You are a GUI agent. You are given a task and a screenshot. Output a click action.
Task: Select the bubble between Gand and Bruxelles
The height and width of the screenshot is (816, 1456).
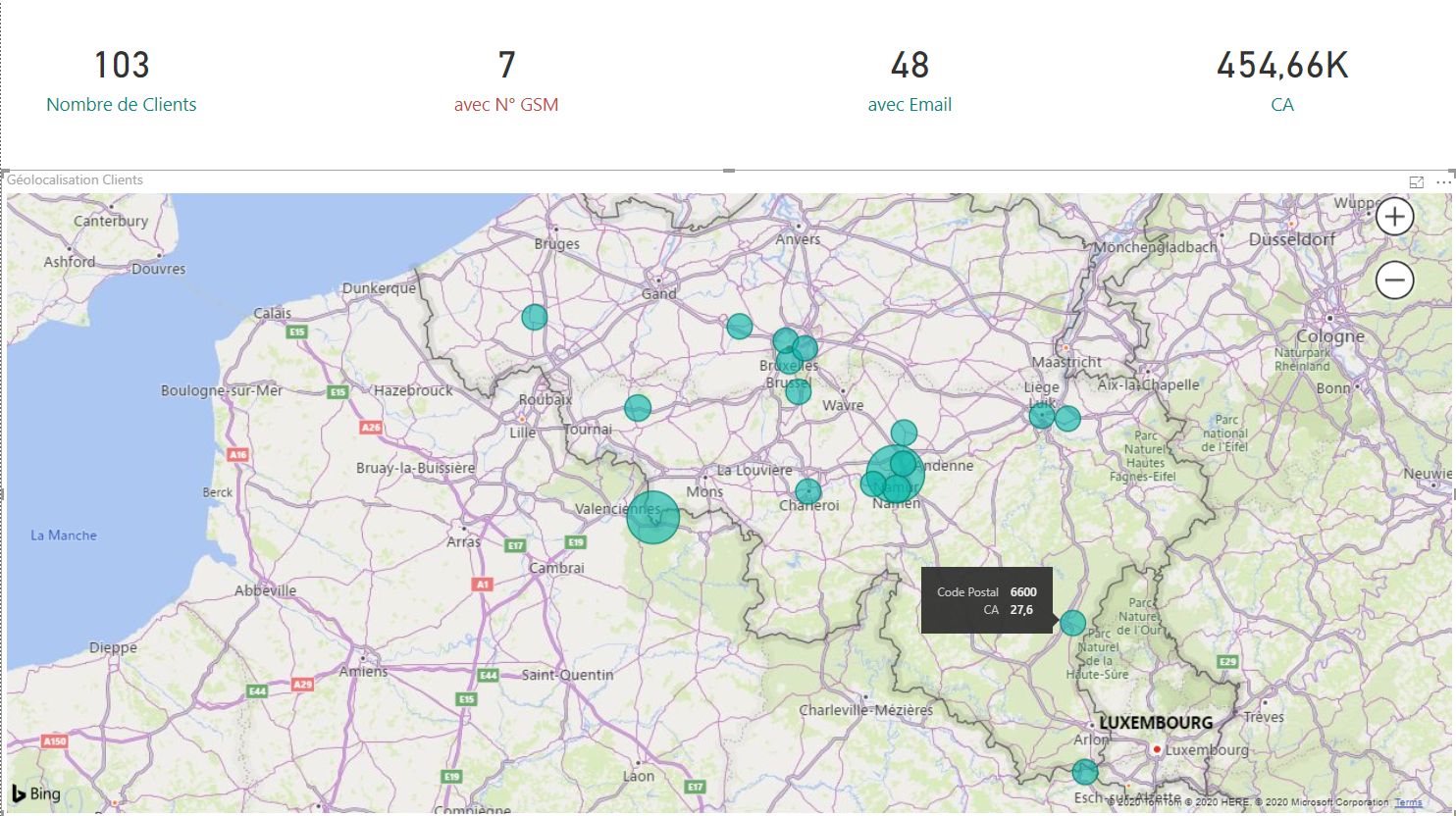click(740, 327)
